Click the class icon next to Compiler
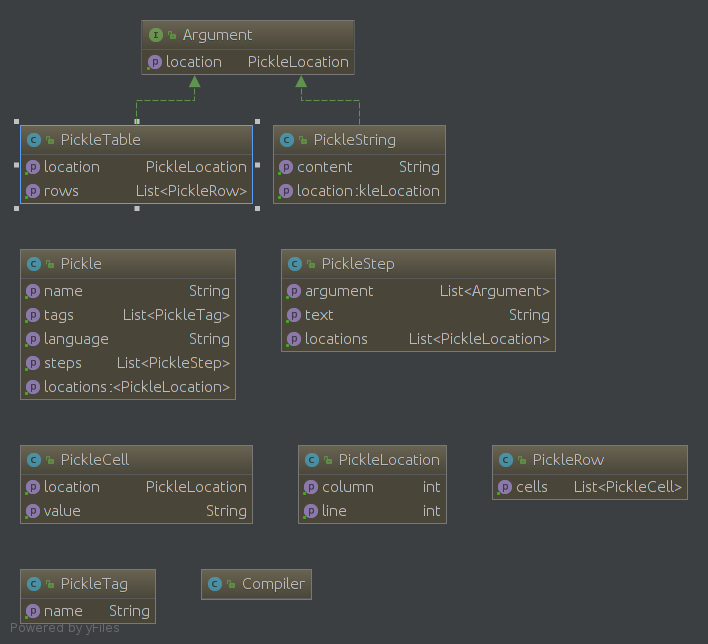The width and height of the screenshot is (708, 644). point(215,584)
